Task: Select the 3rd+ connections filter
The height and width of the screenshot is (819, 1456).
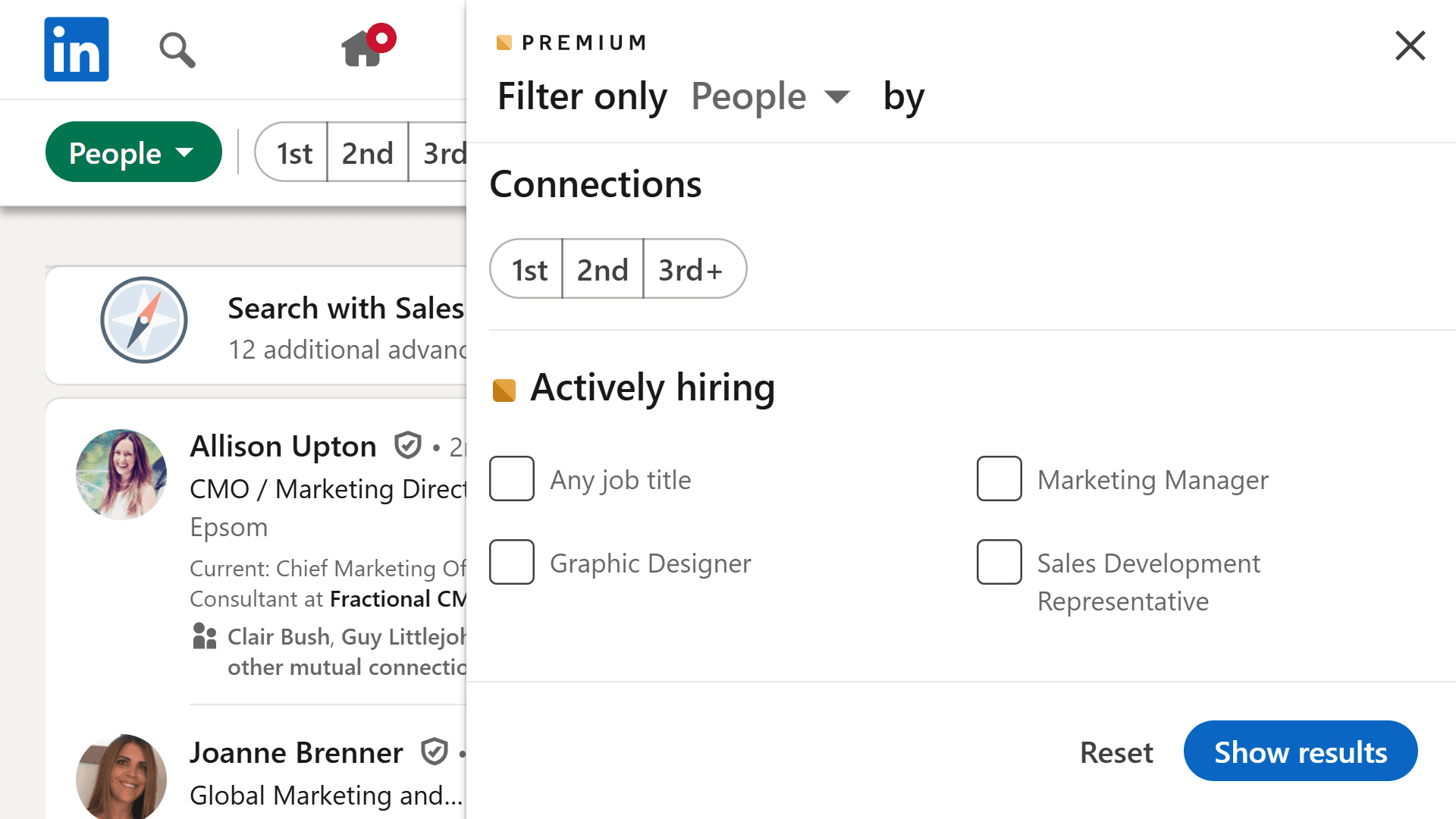Action: tap(692, 268)
